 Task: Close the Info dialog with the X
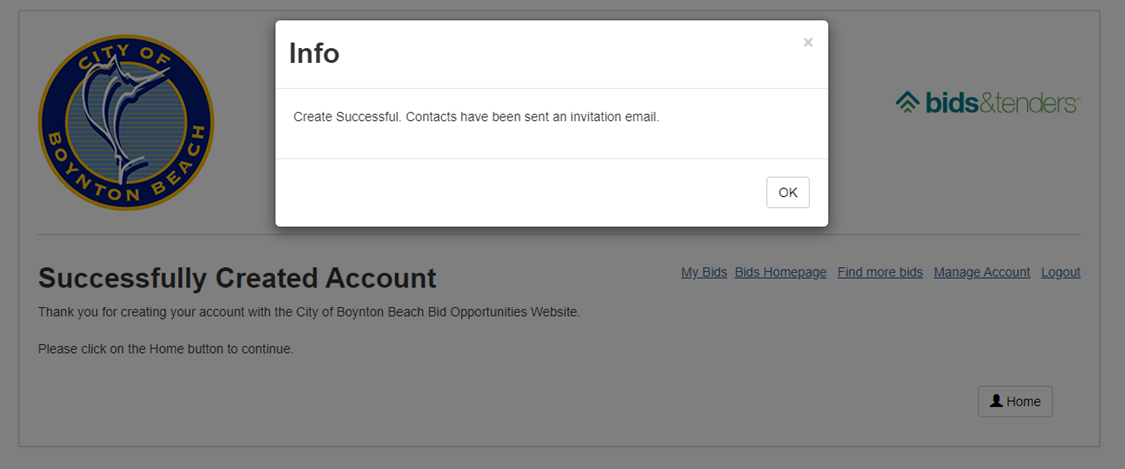808,42
